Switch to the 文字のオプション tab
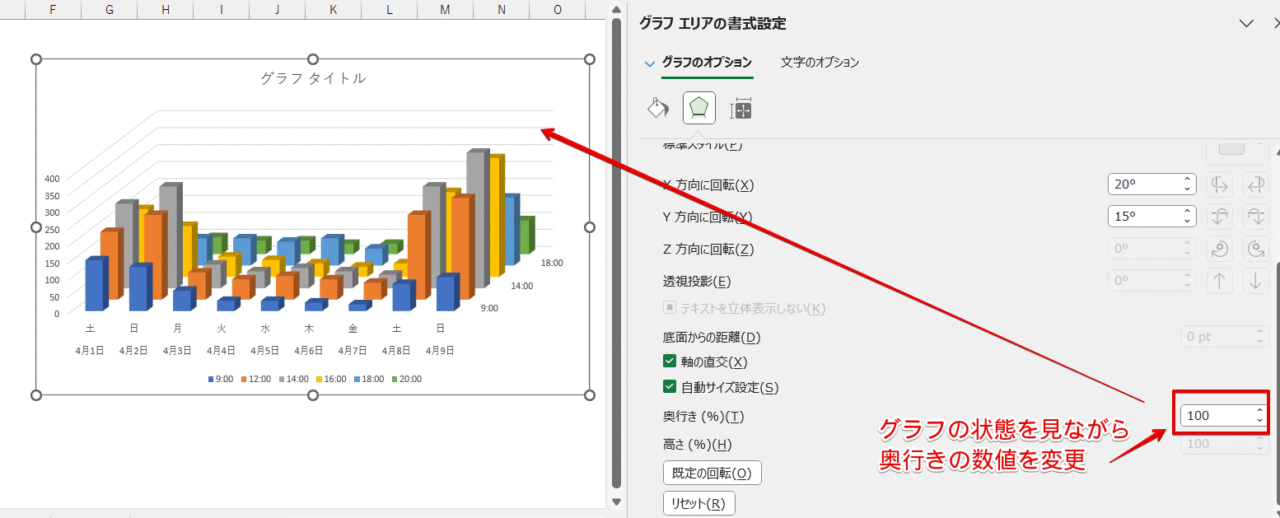1280x518 pixels. pos(819,62)
